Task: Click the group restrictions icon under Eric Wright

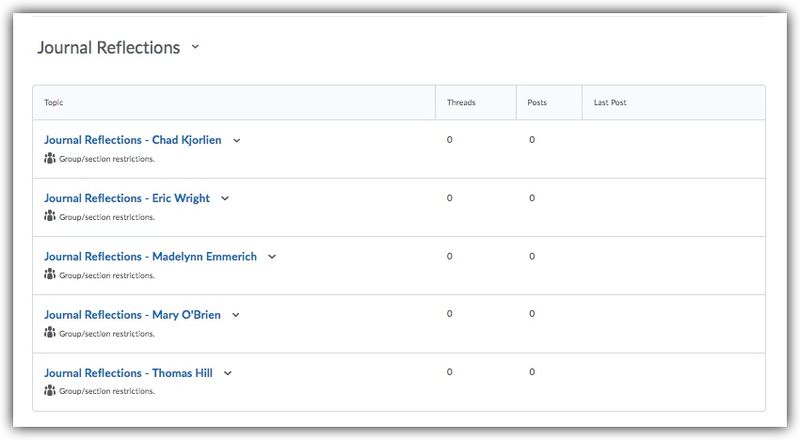Action: coord(50,216)
